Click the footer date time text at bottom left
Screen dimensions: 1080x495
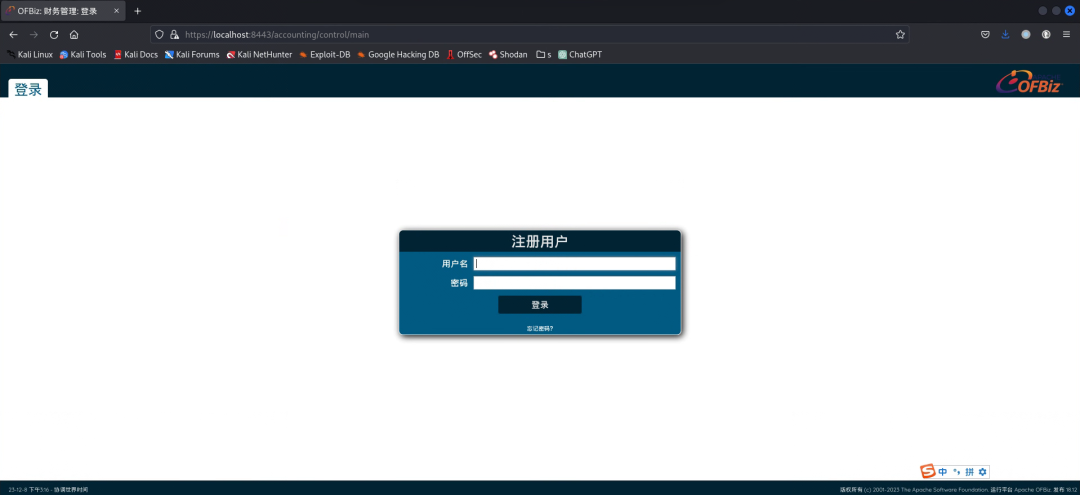(48, 489)
